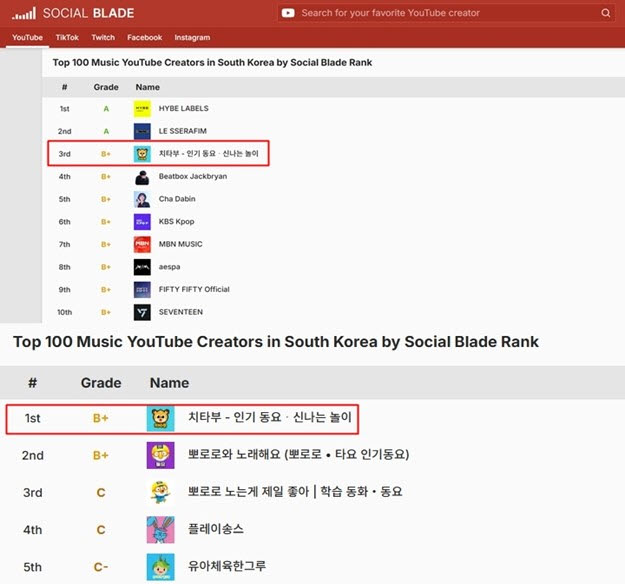
Task: Open the Cha Dabin channel link
Action: coord(178,199)
